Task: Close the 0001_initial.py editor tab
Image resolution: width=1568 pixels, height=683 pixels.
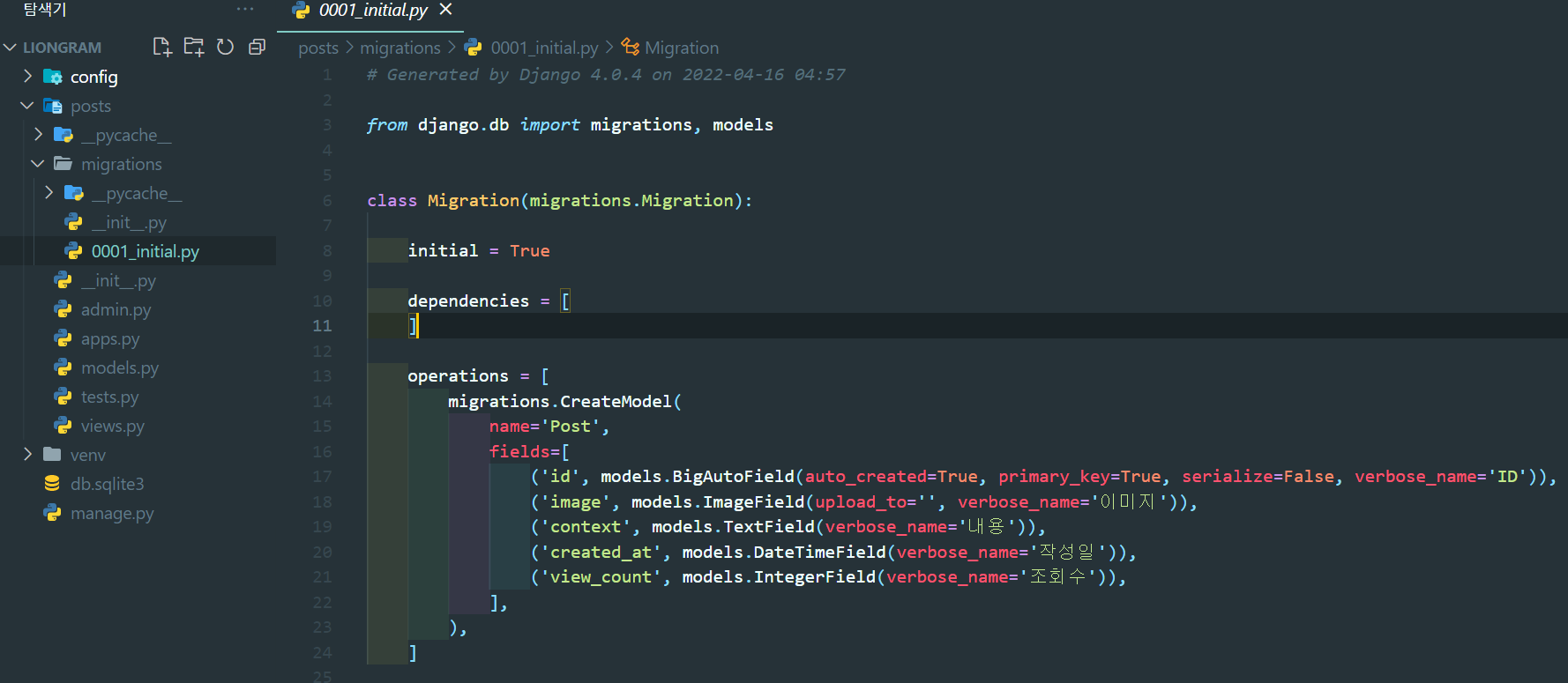Action: (x=445, y=9)
